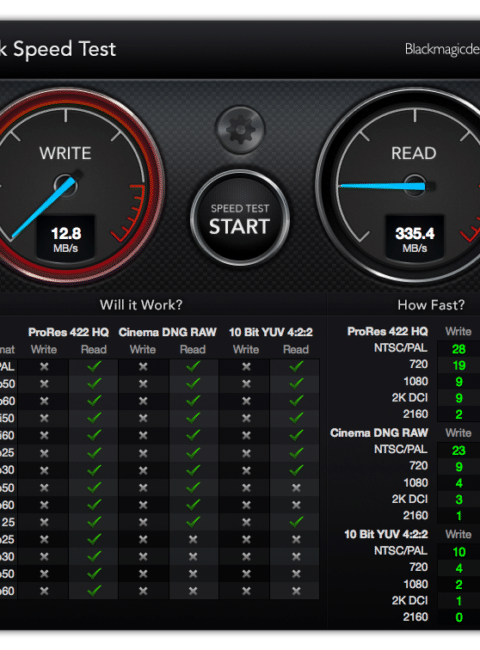Click the WRITE speed gauge dial
The width and height of the screenshot is (480, 650).
pos(66,185)
